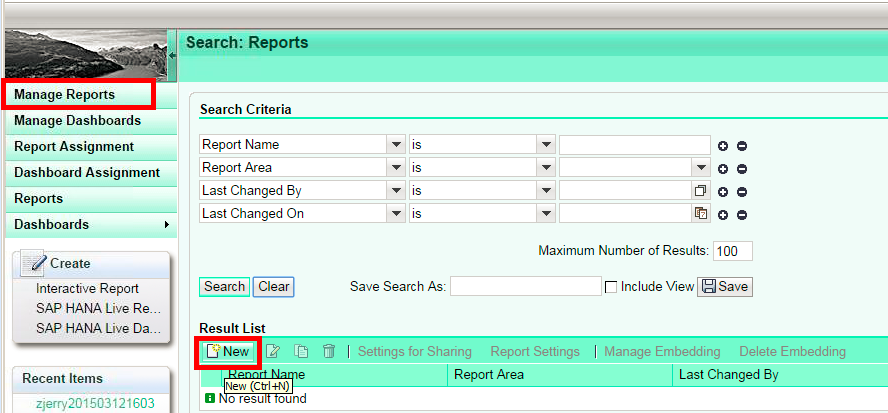Open Manage Dashboards in navigation
888x413 pixels.
pos(91,121)
